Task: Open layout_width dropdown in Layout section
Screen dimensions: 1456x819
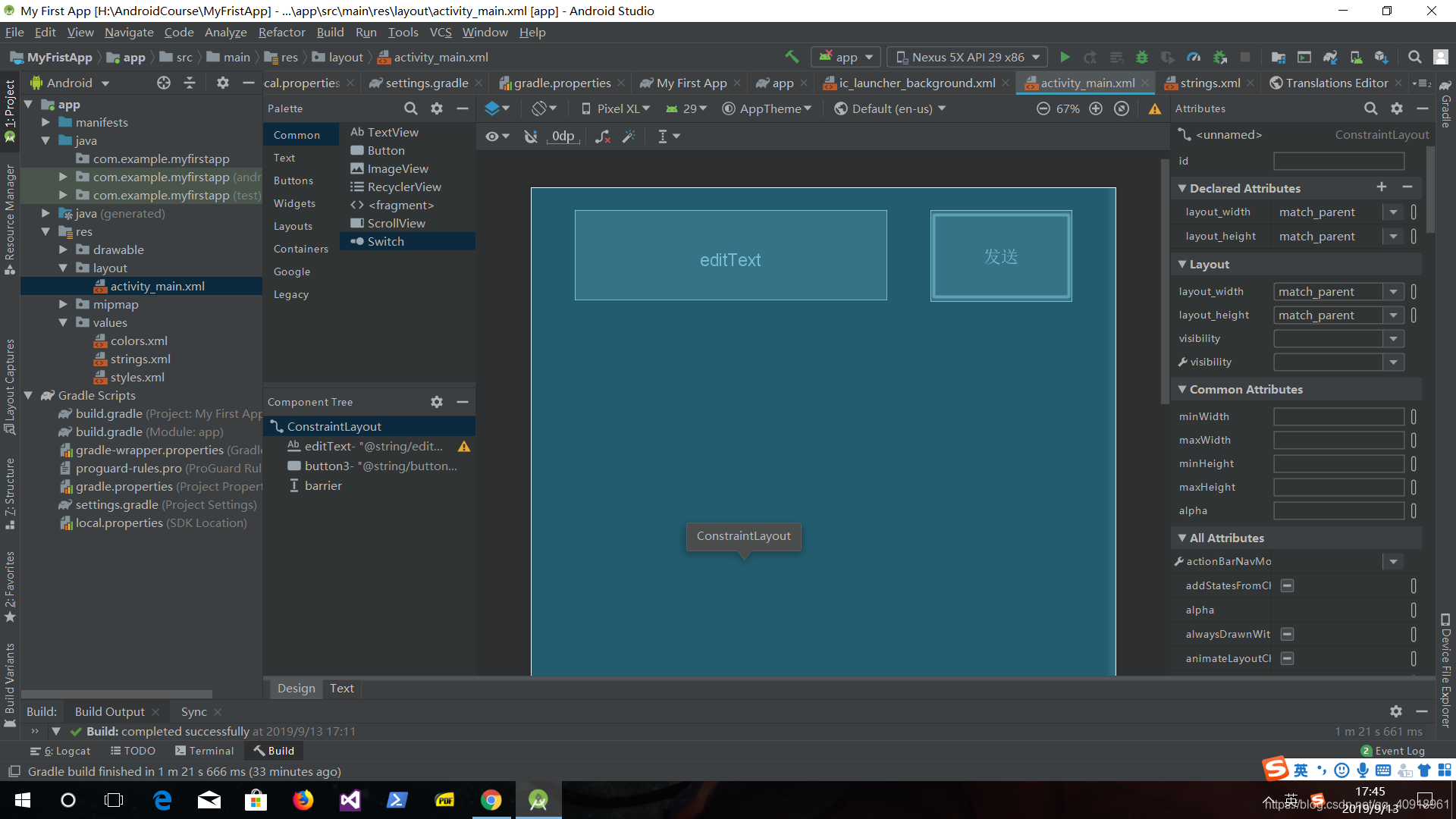Action: (x=1393, y=291)
